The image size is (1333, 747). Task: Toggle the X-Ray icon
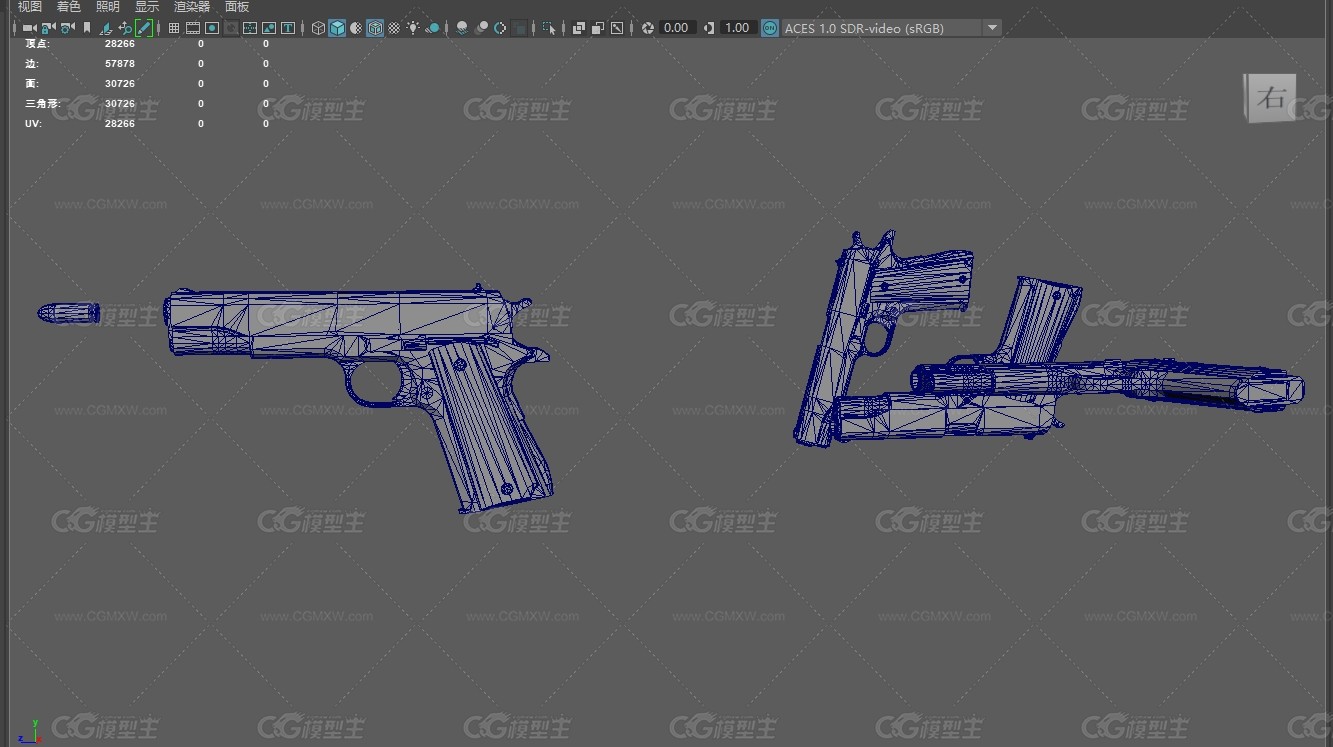tap(579, 28)
